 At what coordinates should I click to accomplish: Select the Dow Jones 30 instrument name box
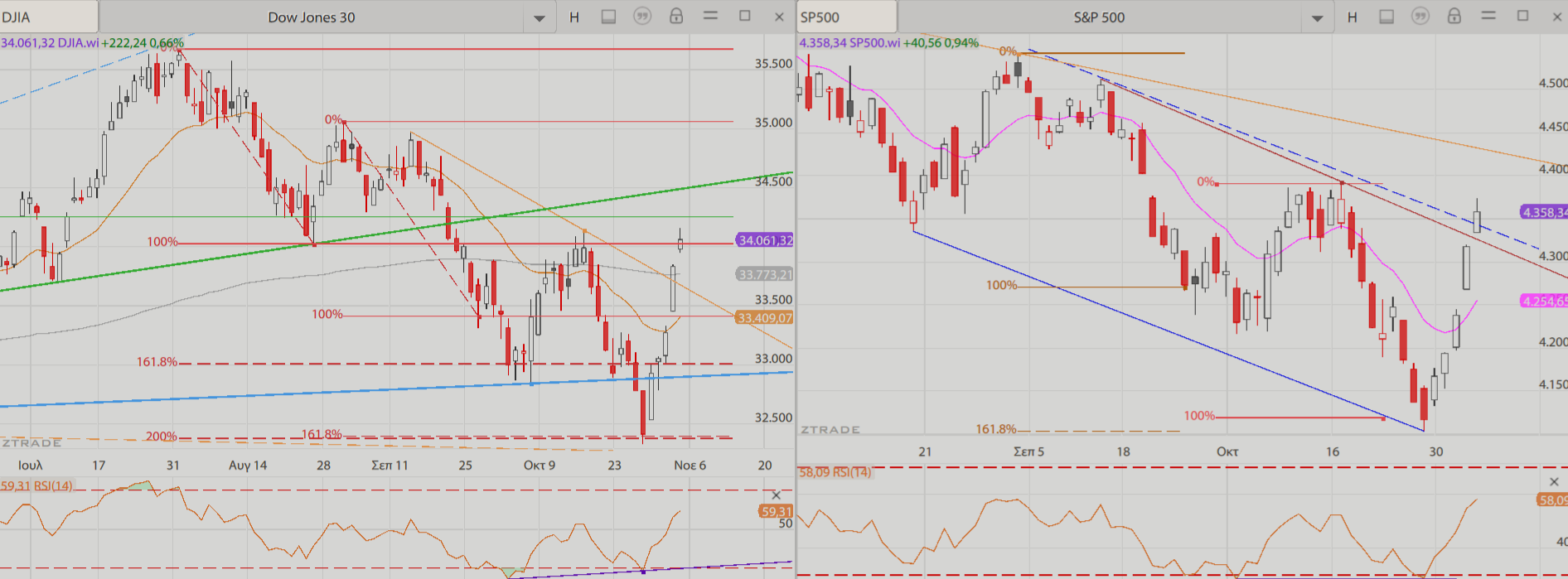coord(312,17)
